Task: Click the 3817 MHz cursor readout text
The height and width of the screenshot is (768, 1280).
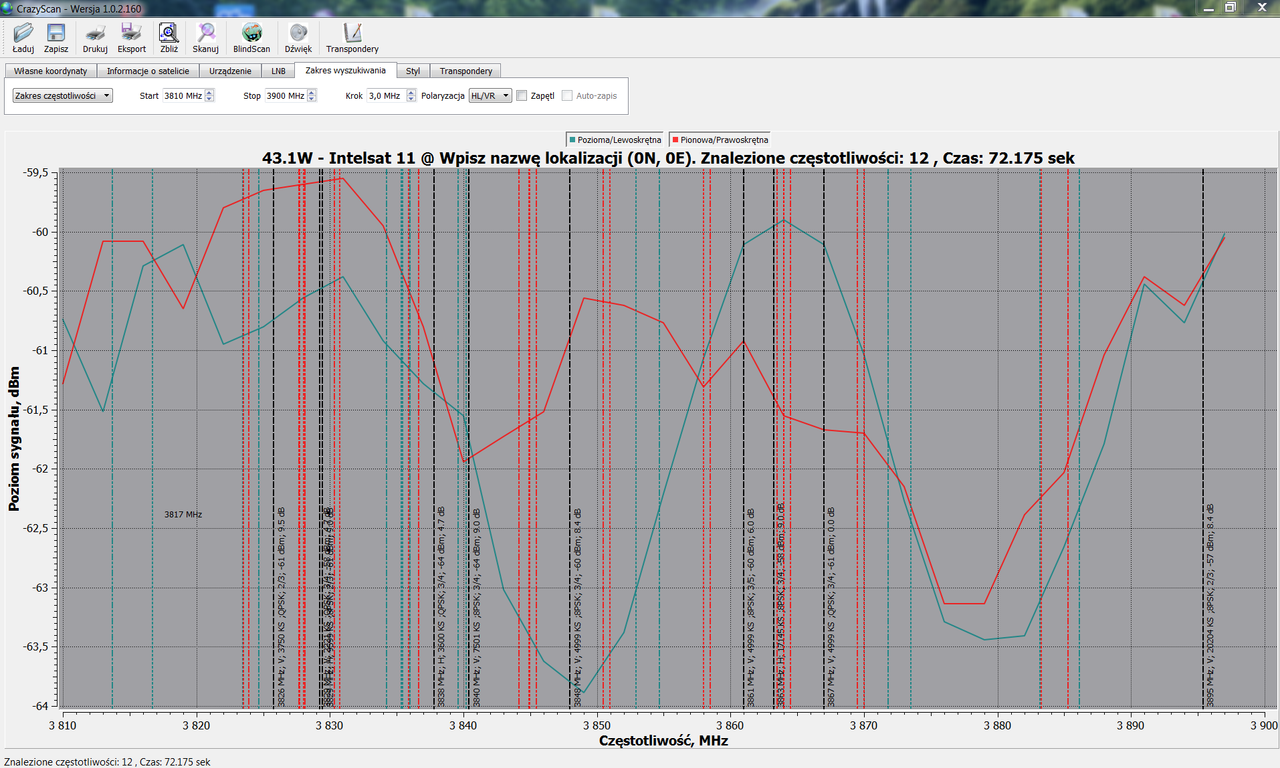Action: coord(183,514)
